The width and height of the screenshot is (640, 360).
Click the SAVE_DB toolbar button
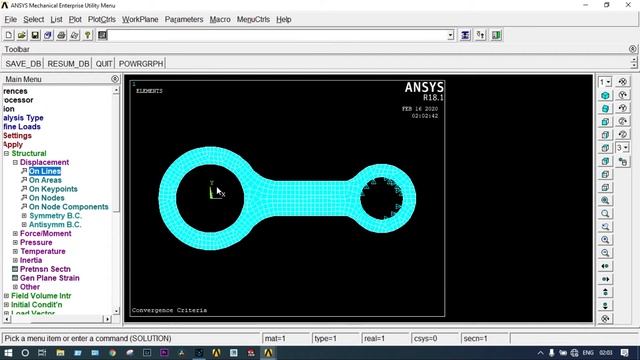[x=23, y=64]
